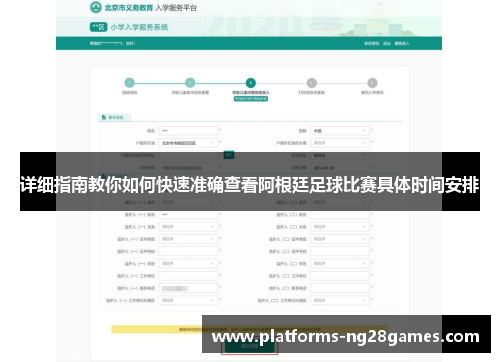Image resolution: width=500 pixels, height=362 pixels.
Task: Click the Beijing education platform logo icon
Action: point(96,7)
